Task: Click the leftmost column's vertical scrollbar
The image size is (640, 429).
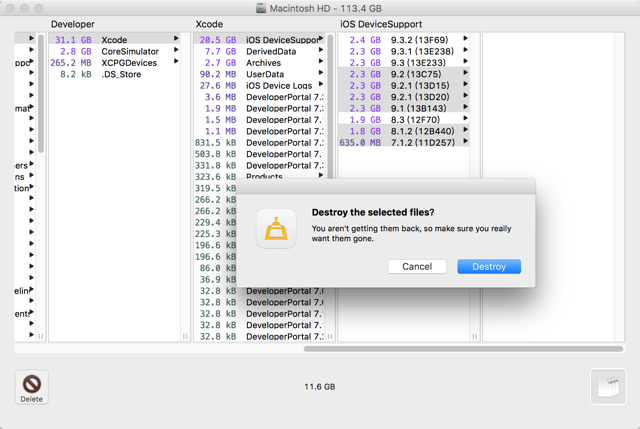Action: point(41,93)
